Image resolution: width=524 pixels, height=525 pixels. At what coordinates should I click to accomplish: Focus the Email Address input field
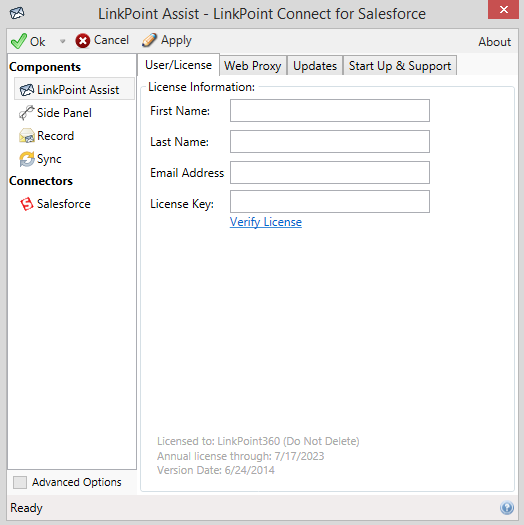pyautogui.click(x=330, y=173)
